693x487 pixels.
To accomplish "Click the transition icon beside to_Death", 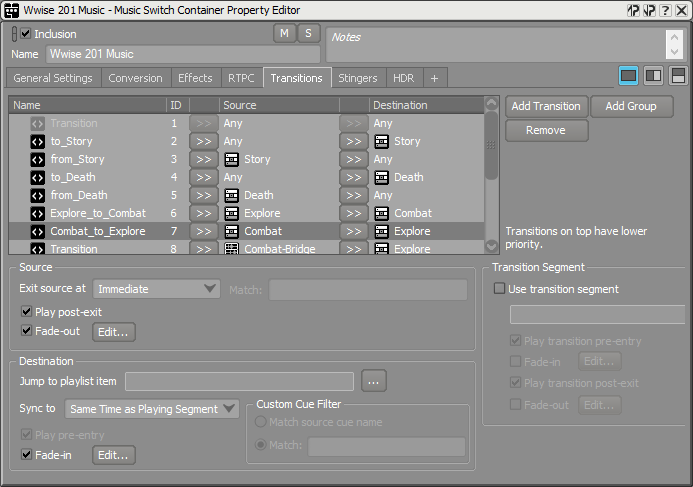I will (38, 178).
